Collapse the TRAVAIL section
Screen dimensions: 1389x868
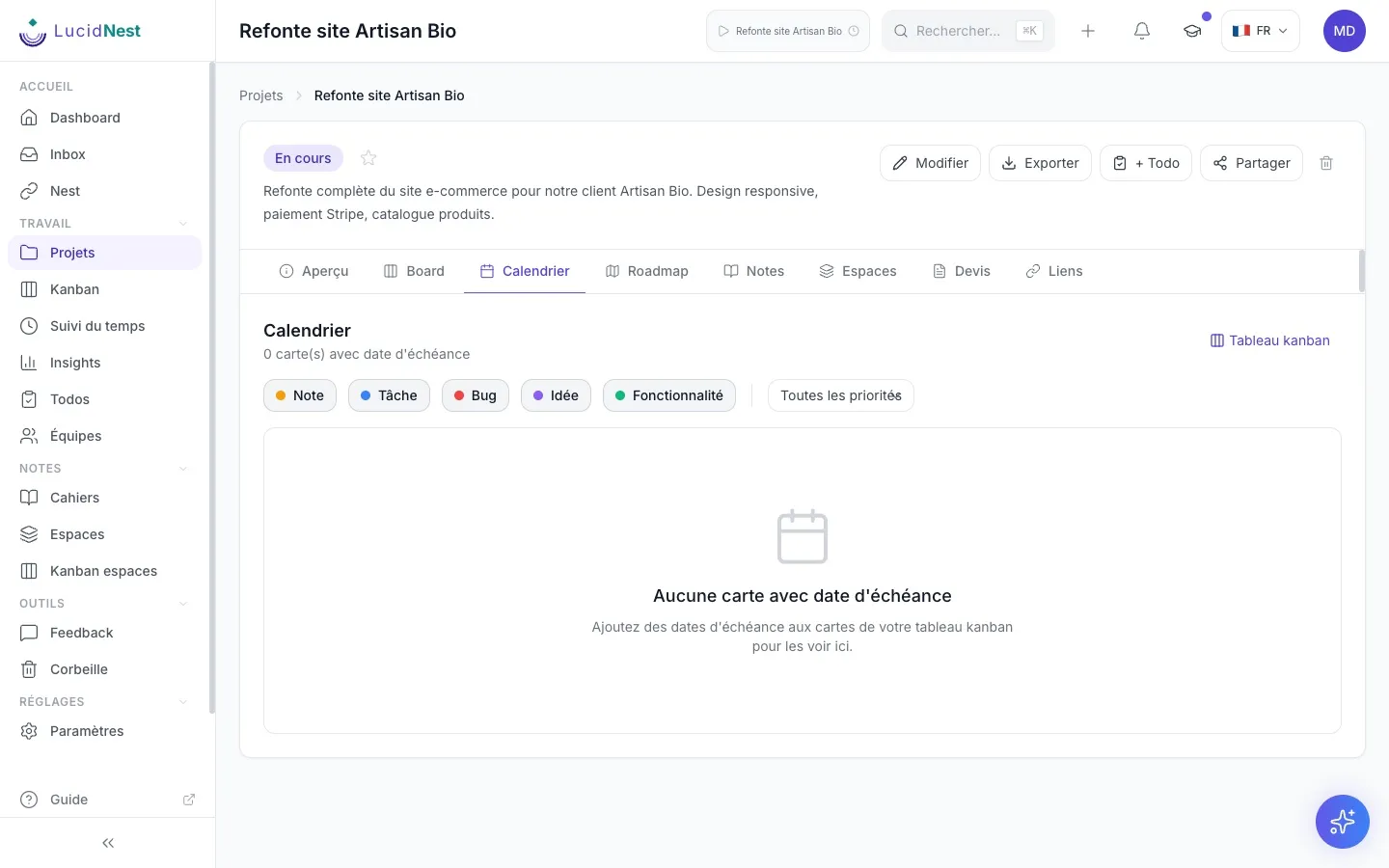pos(183,224)
